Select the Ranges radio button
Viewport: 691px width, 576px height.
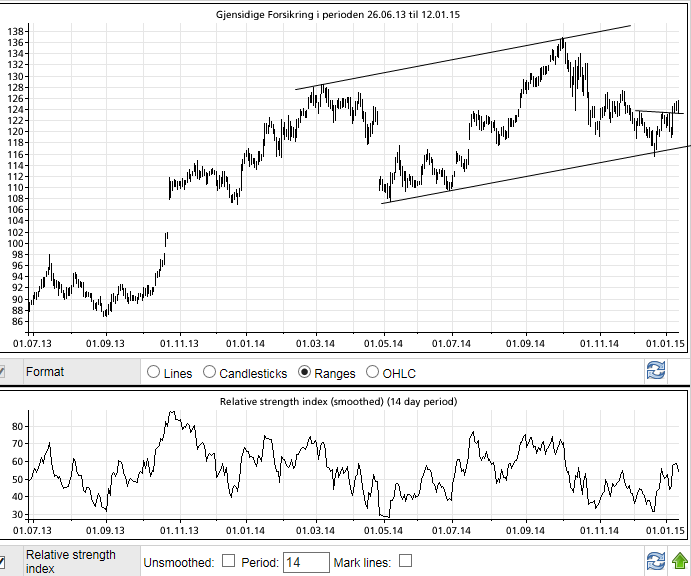click(306, 373)
